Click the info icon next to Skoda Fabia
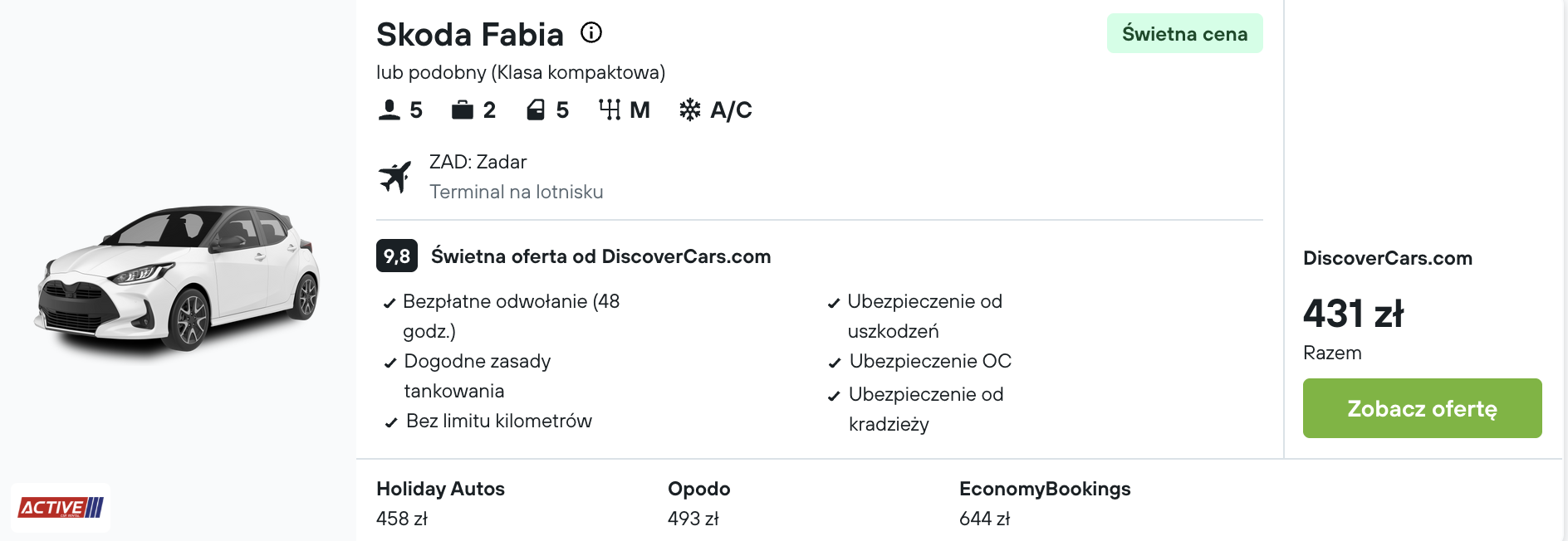 [x=591, y=32]
